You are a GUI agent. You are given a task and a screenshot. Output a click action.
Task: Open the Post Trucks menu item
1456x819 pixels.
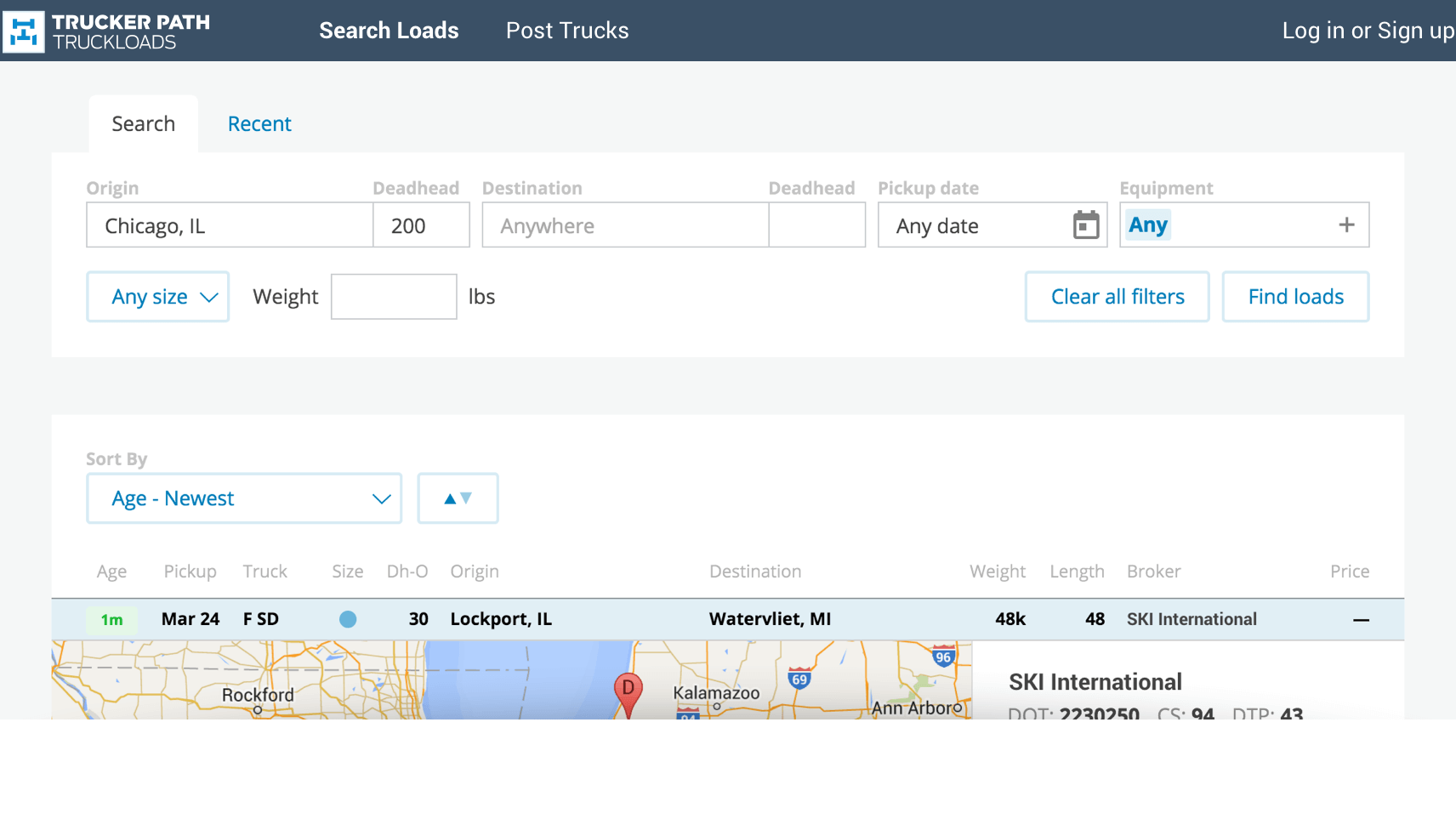567,31
